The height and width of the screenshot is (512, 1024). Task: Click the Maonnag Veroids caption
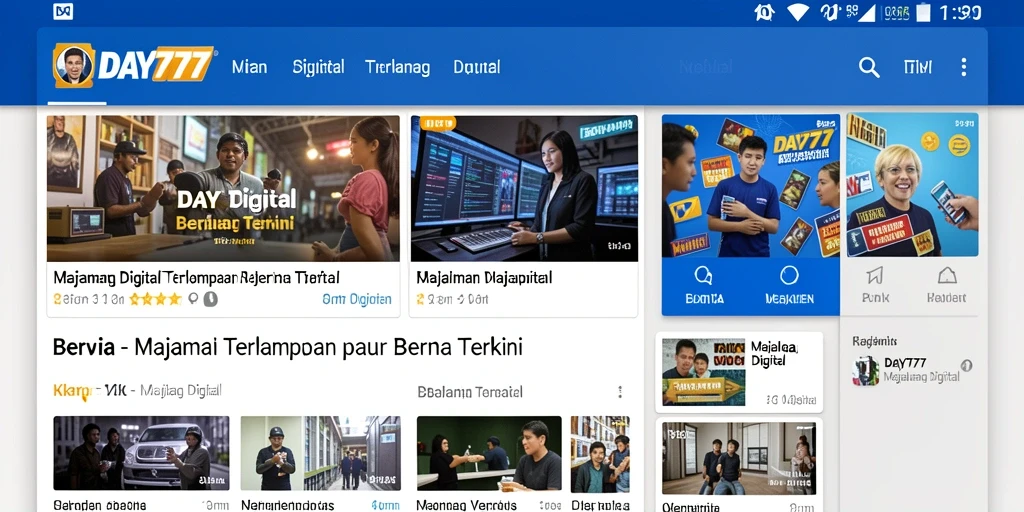pyautogui.click(x=466, y=505)
